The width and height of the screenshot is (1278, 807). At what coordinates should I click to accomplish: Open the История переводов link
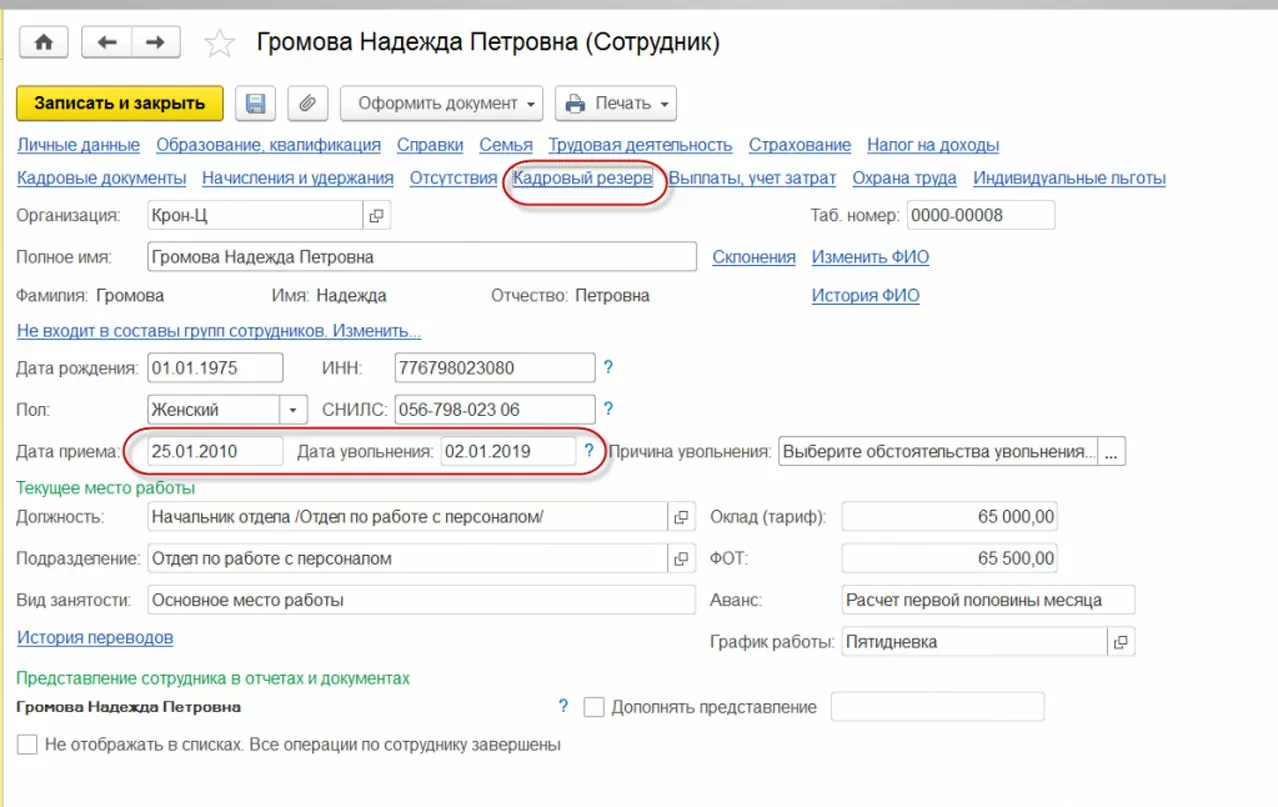95,637
